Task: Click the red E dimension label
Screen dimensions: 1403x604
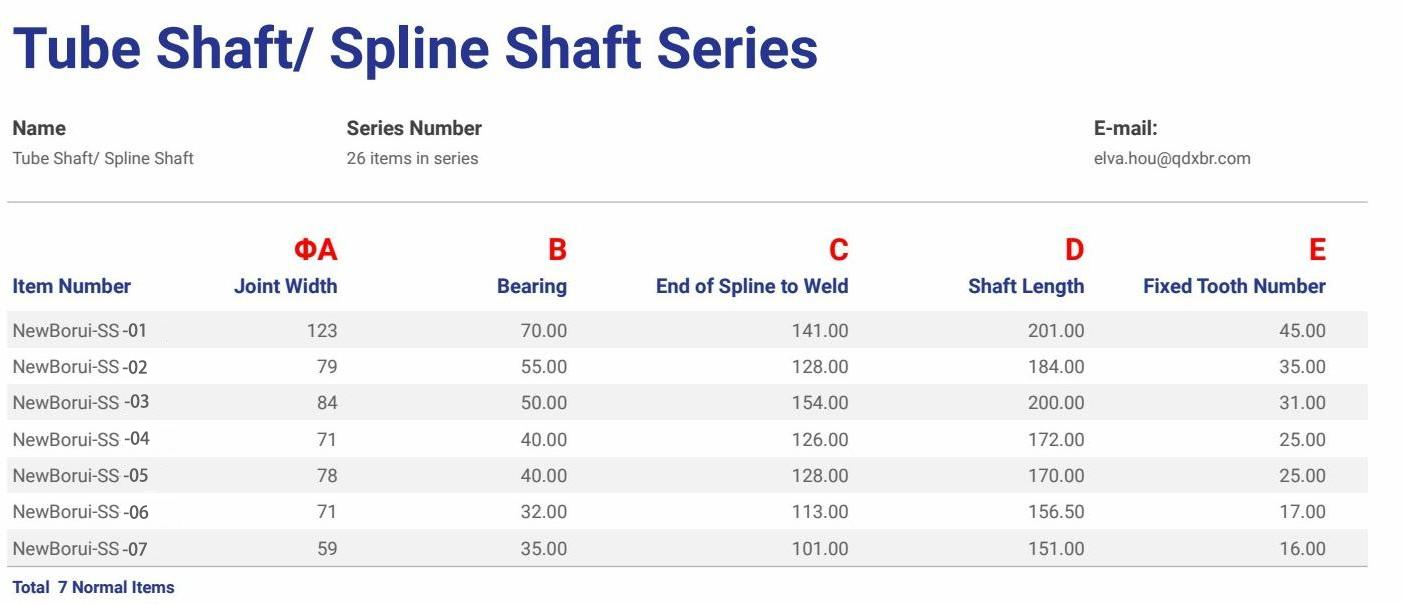Action: [x=1317, y=250]
